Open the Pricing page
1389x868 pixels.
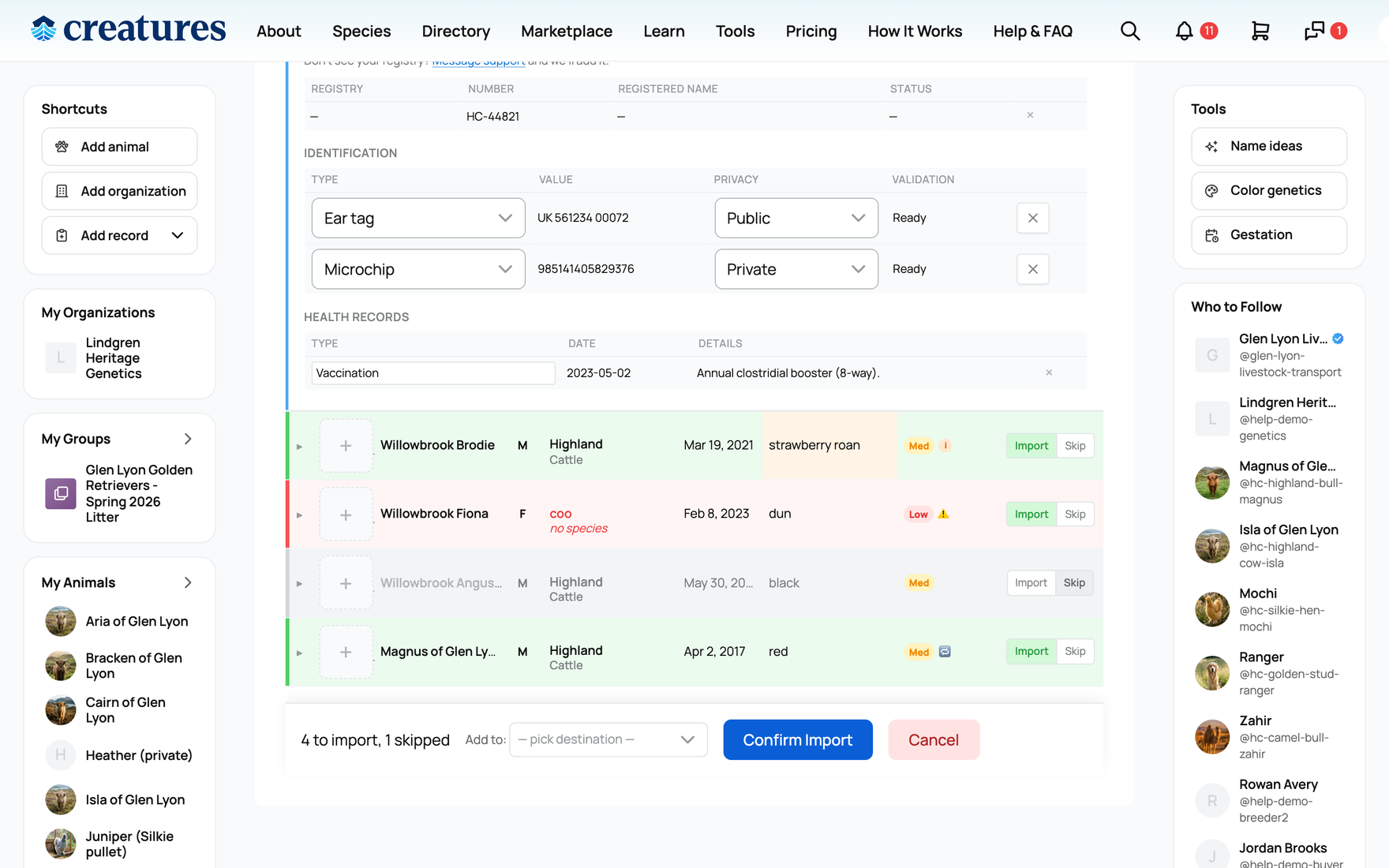(811, 31)
